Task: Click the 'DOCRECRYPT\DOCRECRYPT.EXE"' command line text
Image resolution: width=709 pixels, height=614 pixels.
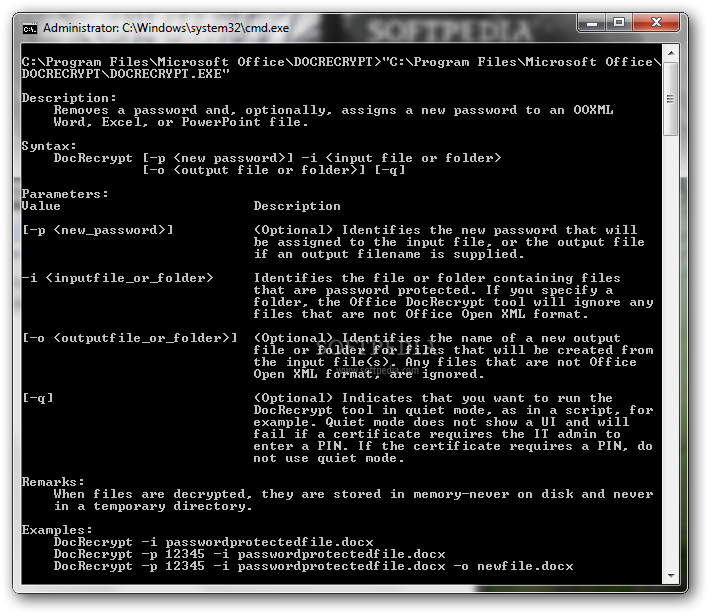Action: tap(126, 74)
